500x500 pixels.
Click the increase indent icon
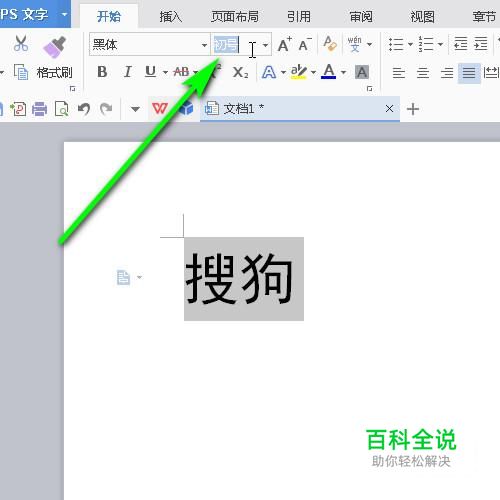coord(481,44)
